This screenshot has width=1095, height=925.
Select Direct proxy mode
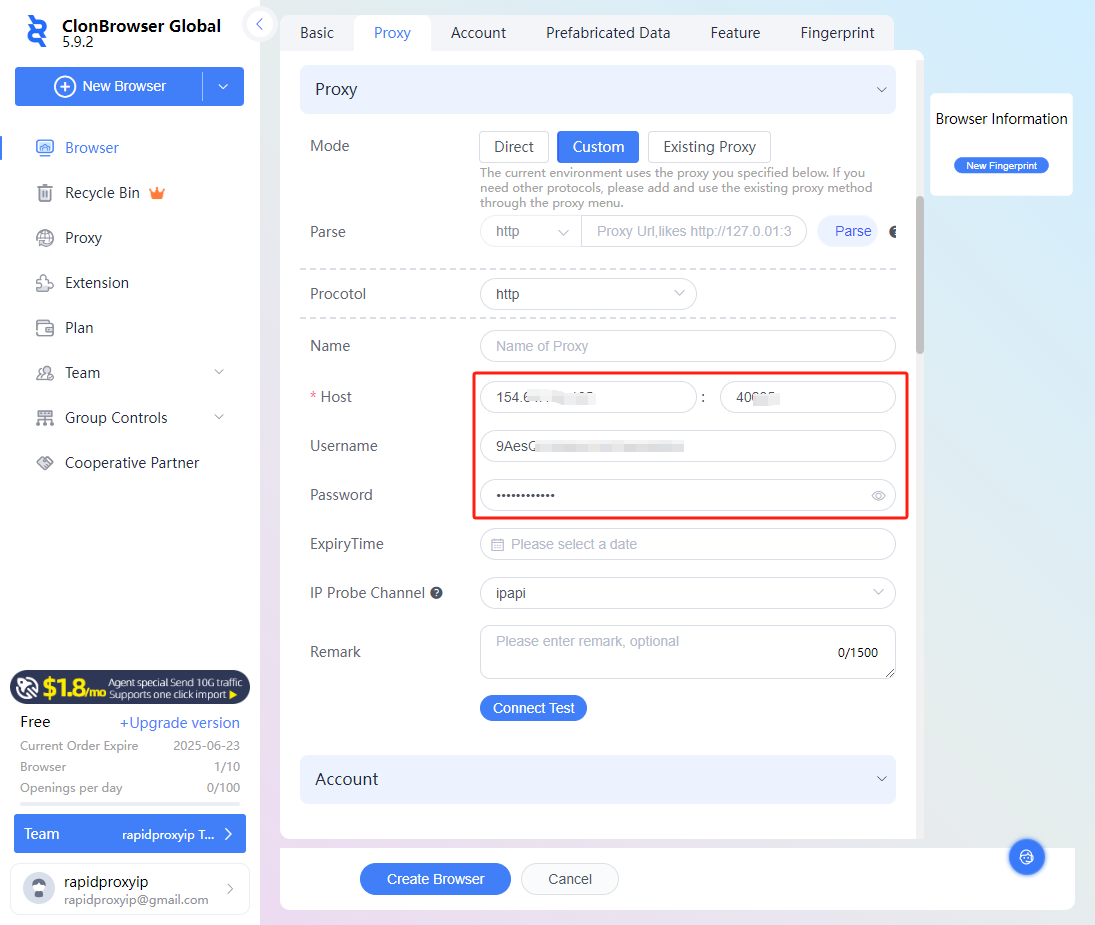[514, 147]
